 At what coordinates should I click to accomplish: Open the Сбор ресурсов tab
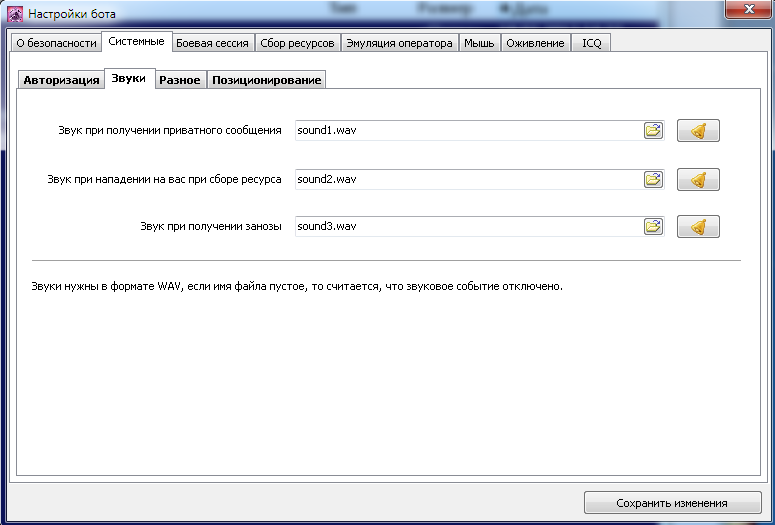point(298,43)
